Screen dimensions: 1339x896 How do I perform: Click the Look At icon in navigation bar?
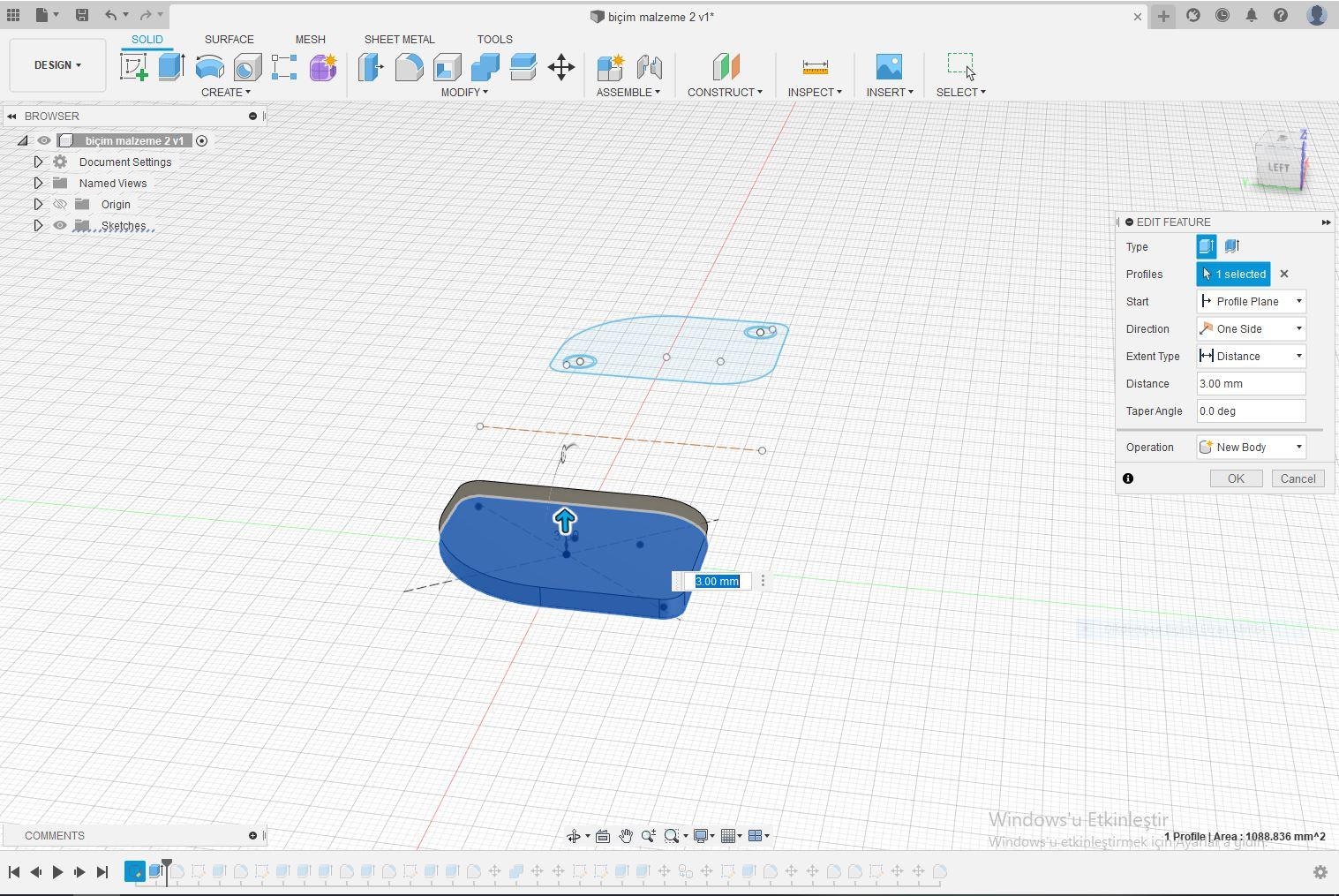(603, 836)
